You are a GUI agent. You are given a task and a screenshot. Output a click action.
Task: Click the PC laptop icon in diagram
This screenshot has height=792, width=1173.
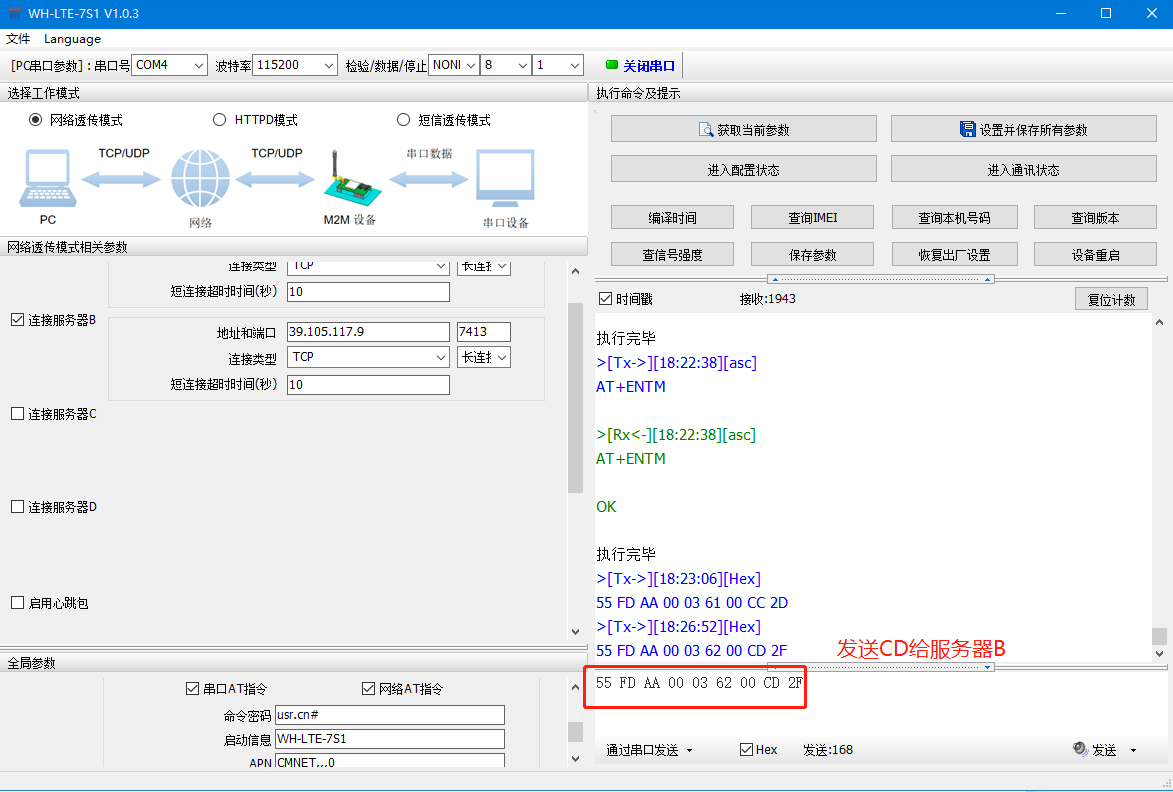coord(46,179)
